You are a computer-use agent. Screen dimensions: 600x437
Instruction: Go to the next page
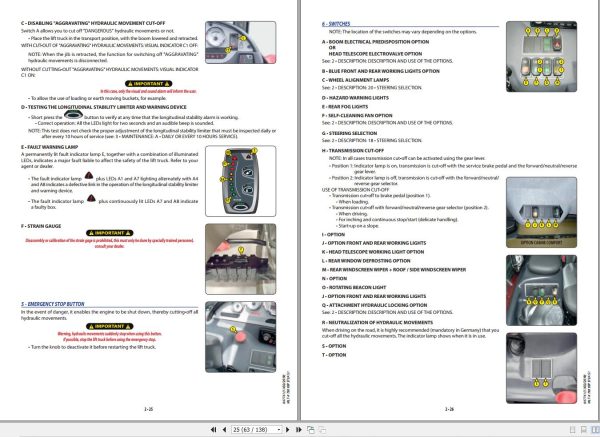(x=288, y=430)
